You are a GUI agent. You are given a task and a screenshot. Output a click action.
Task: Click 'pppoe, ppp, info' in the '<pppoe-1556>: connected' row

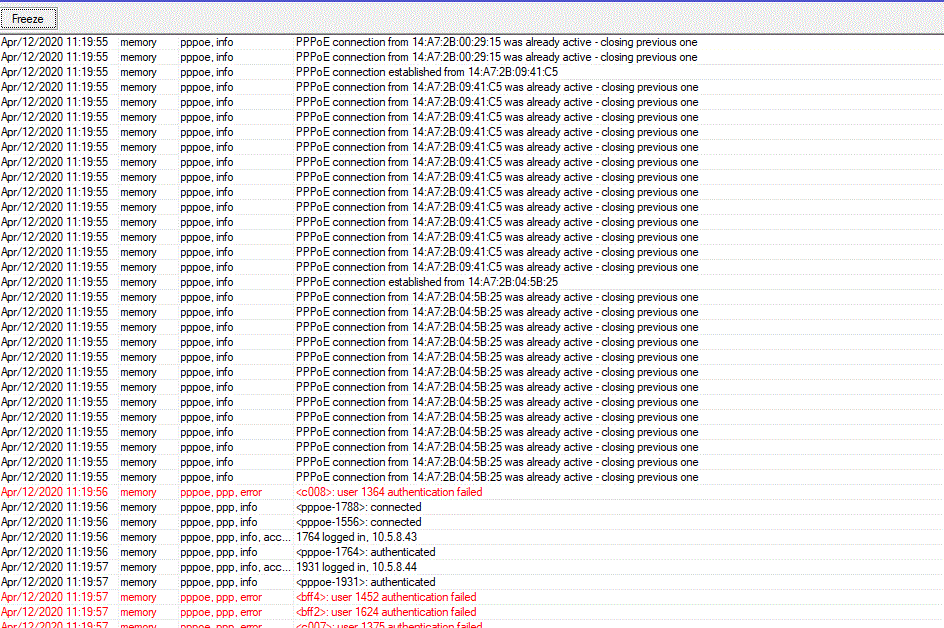pos(219,522)
